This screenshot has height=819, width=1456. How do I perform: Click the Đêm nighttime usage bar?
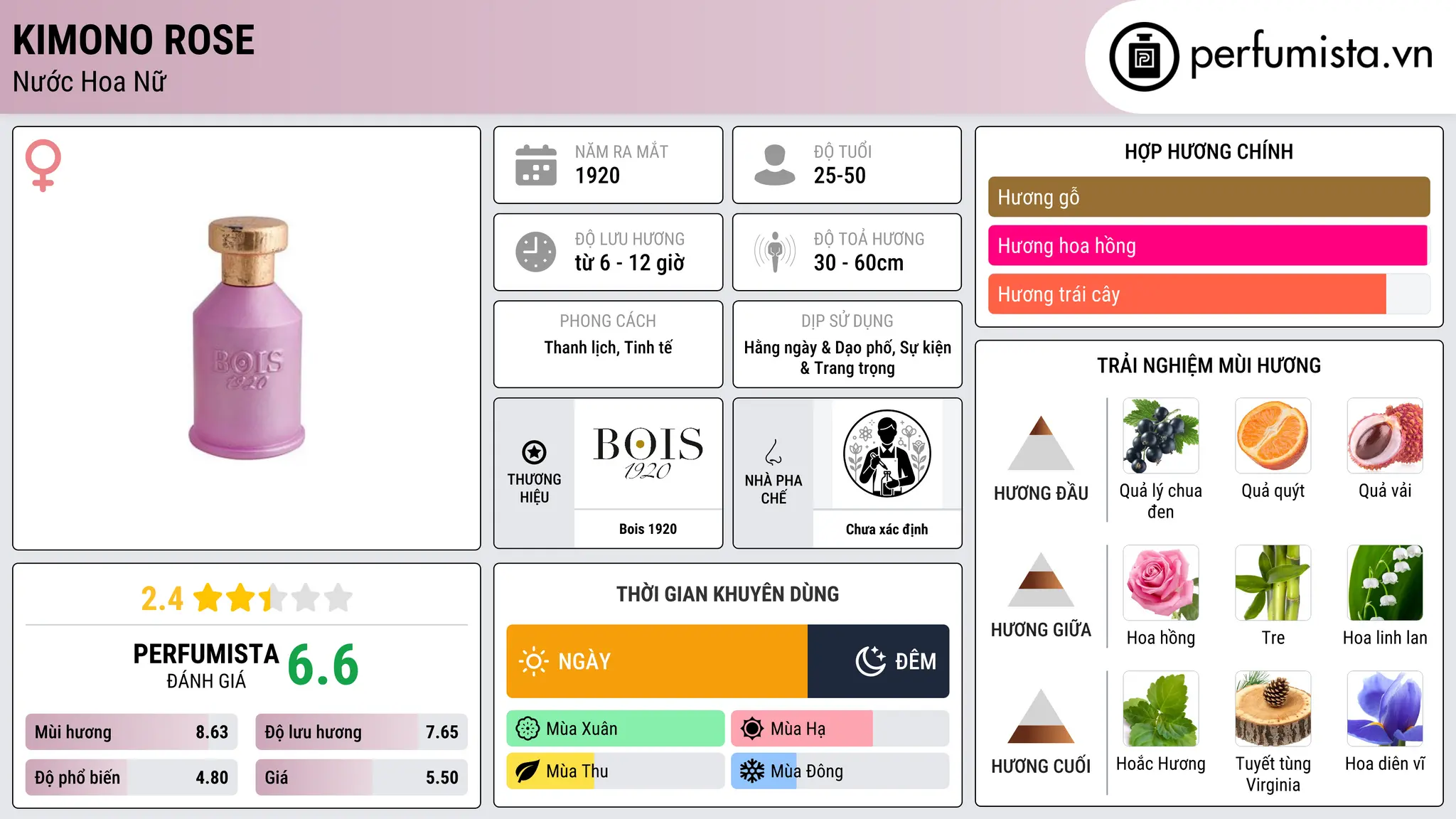(878, 661)
